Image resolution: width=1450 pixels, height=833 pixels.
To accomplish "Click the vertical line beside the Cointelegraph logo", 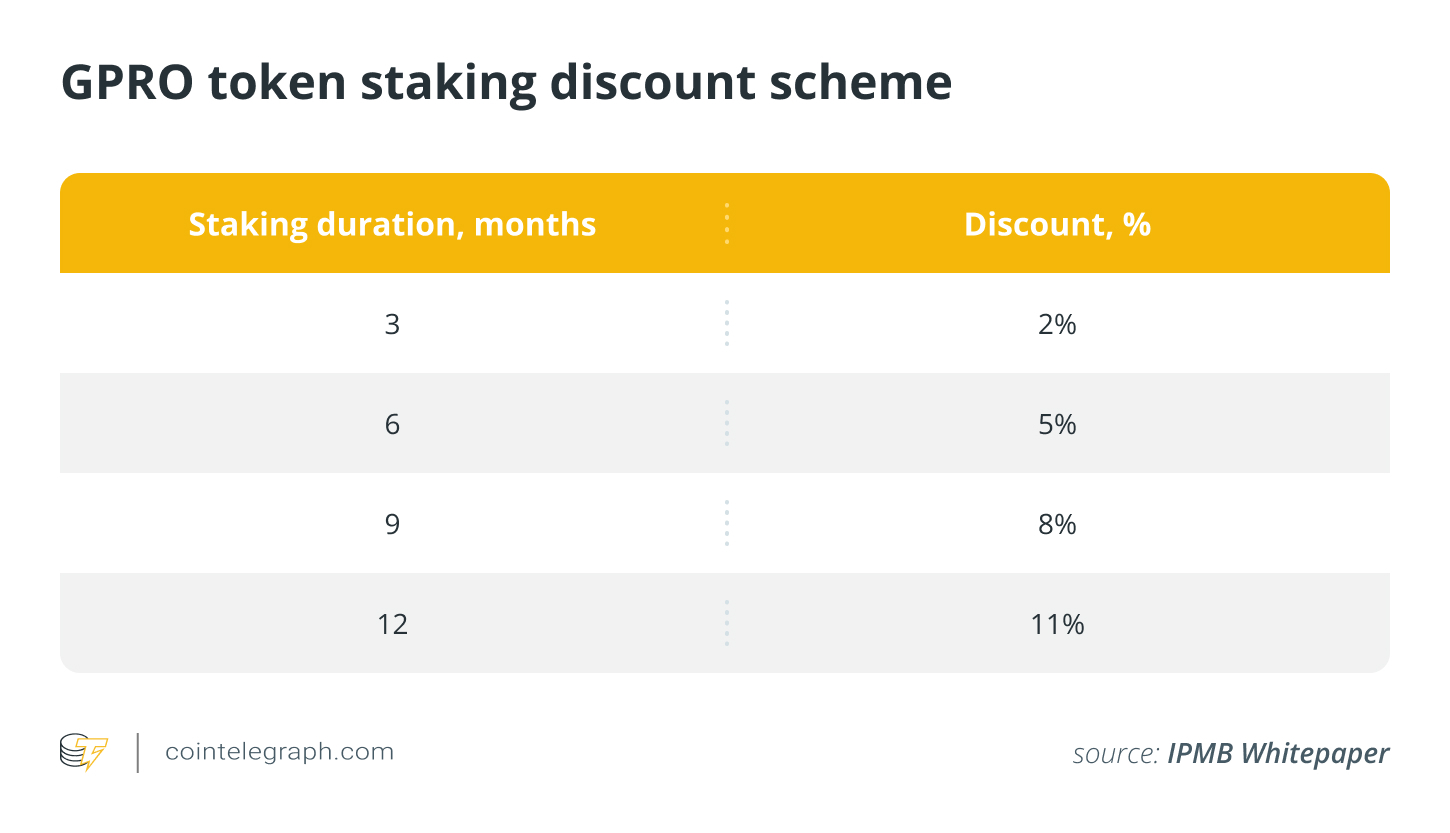I will (x=137, y=752).
